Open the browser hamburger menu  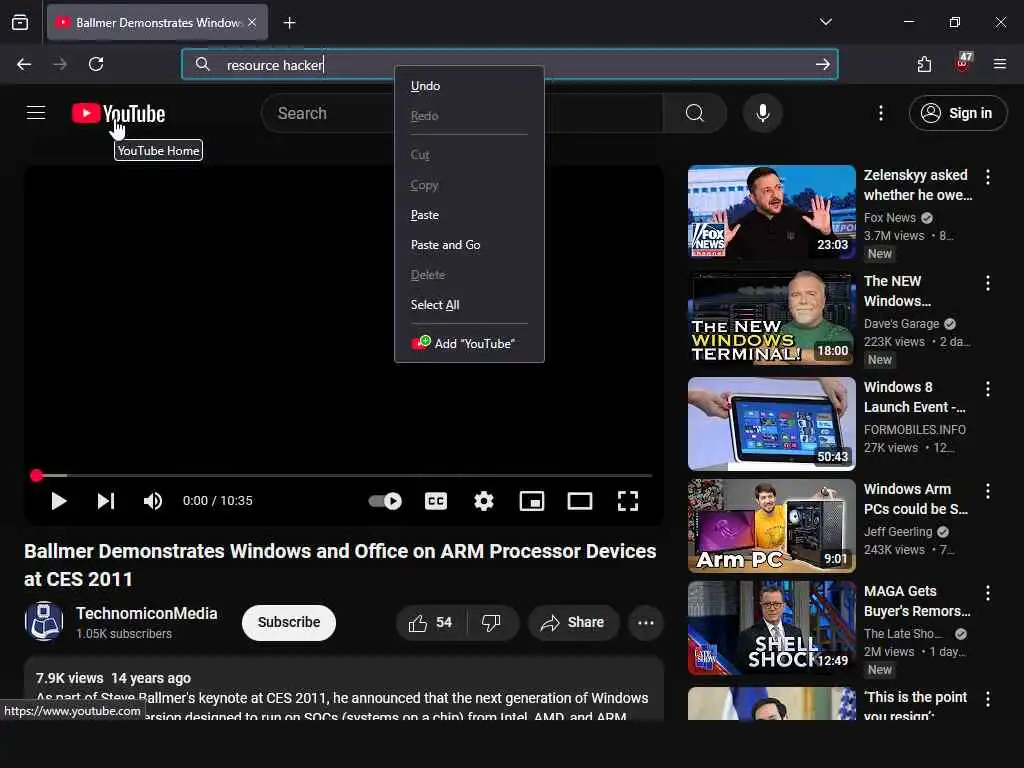[x=999, y=64]
